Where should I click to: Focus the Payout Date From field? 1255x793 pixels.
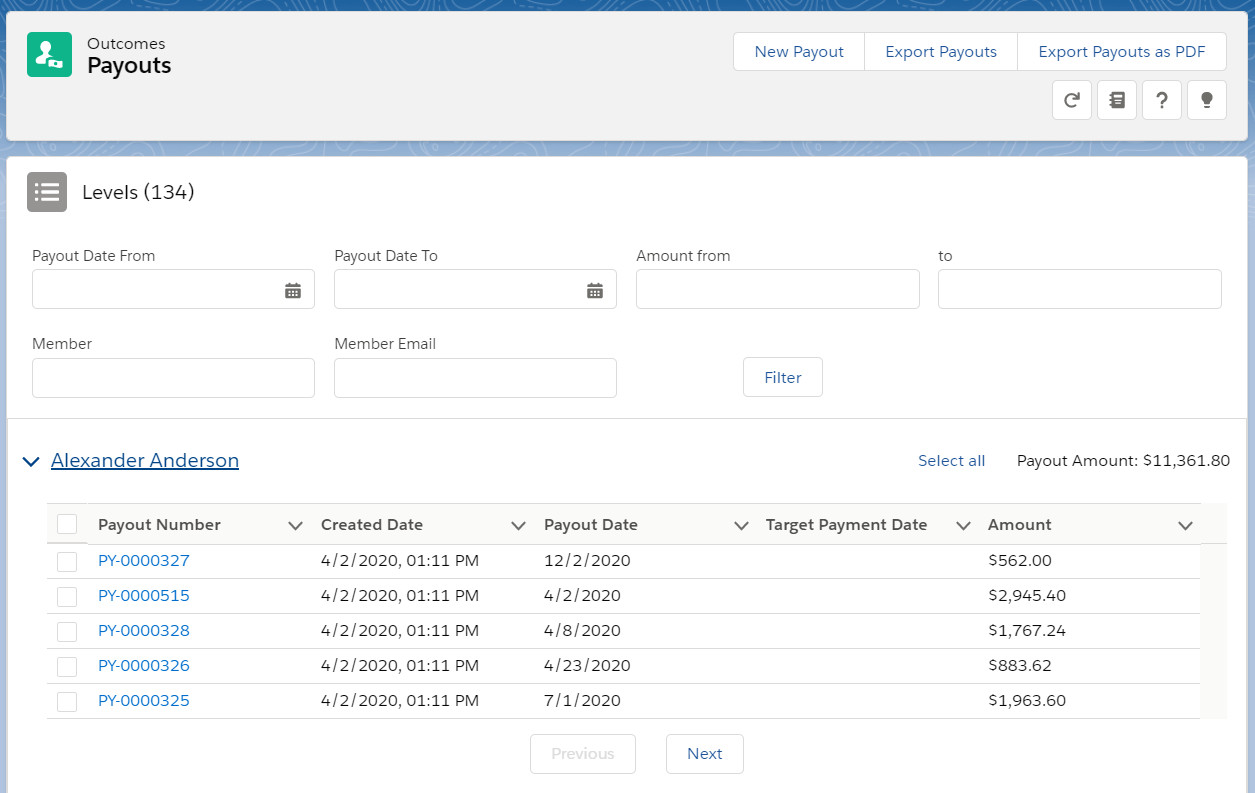(x=173, y=289)
